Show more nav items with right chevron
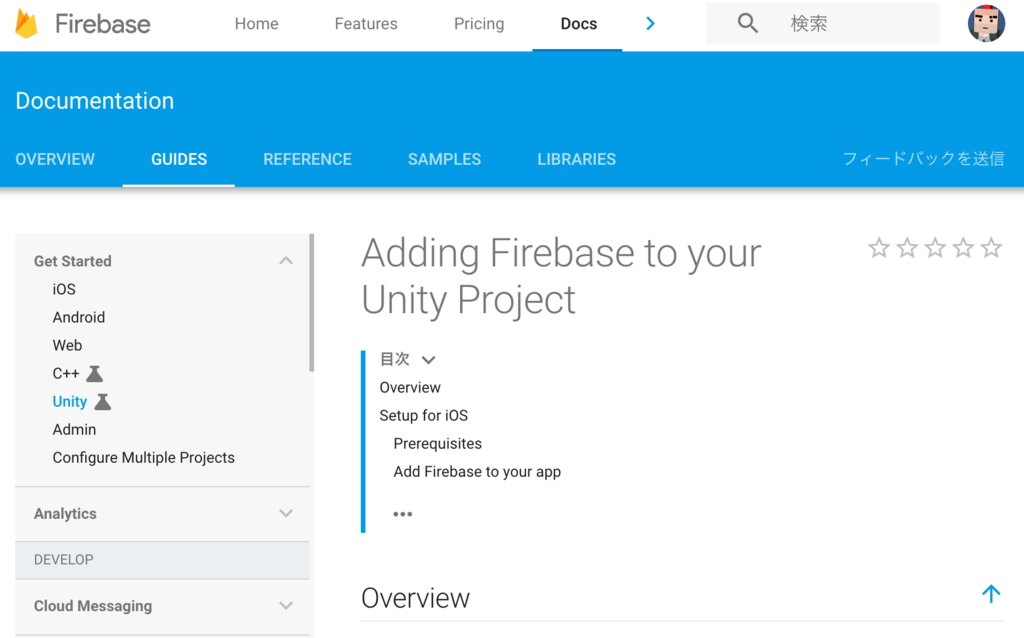1024x638 pixels. coord(650,24)
